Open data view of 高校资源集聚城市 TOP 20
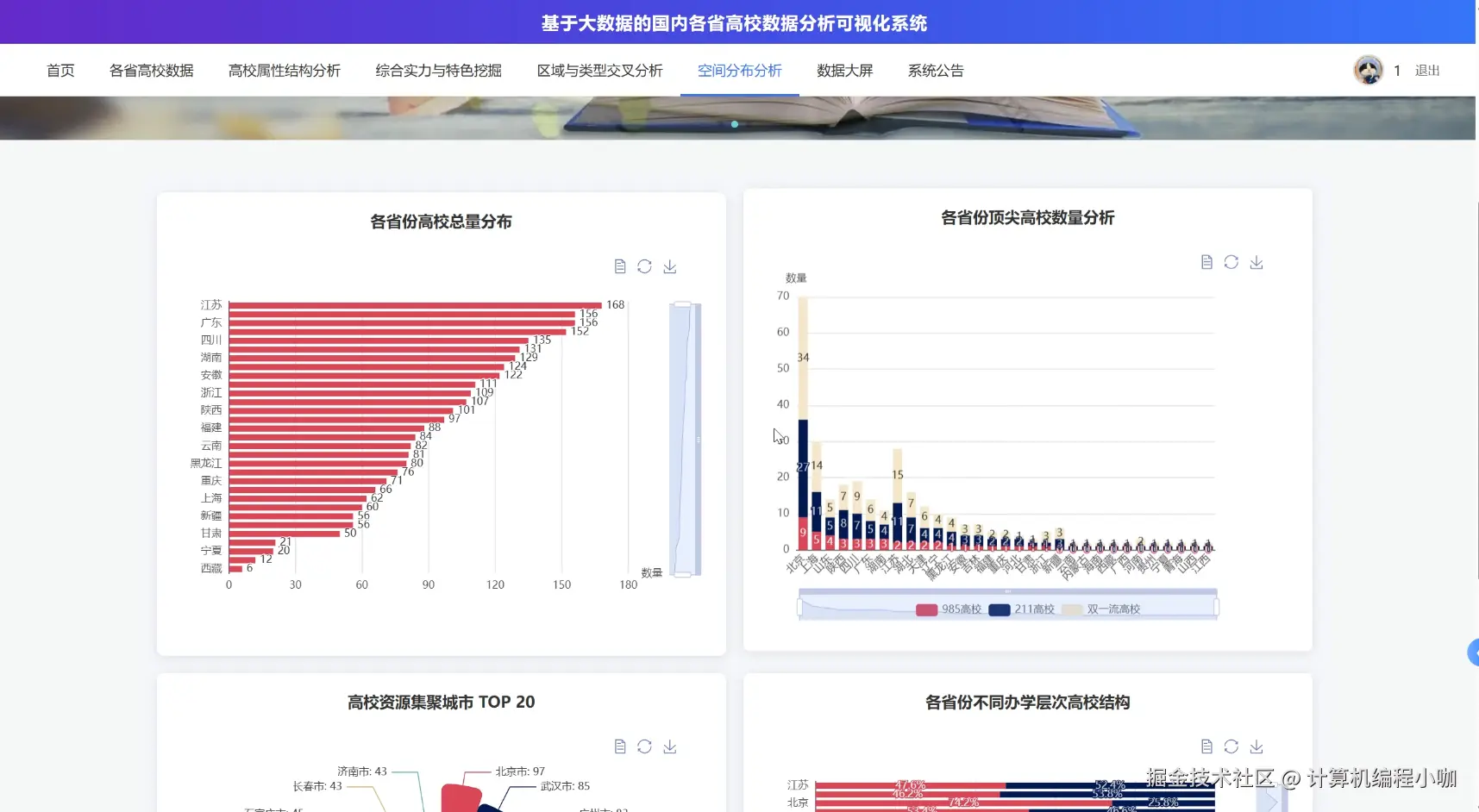The height and width of the screenshot is (812, 1479). (x=620, y=746)
